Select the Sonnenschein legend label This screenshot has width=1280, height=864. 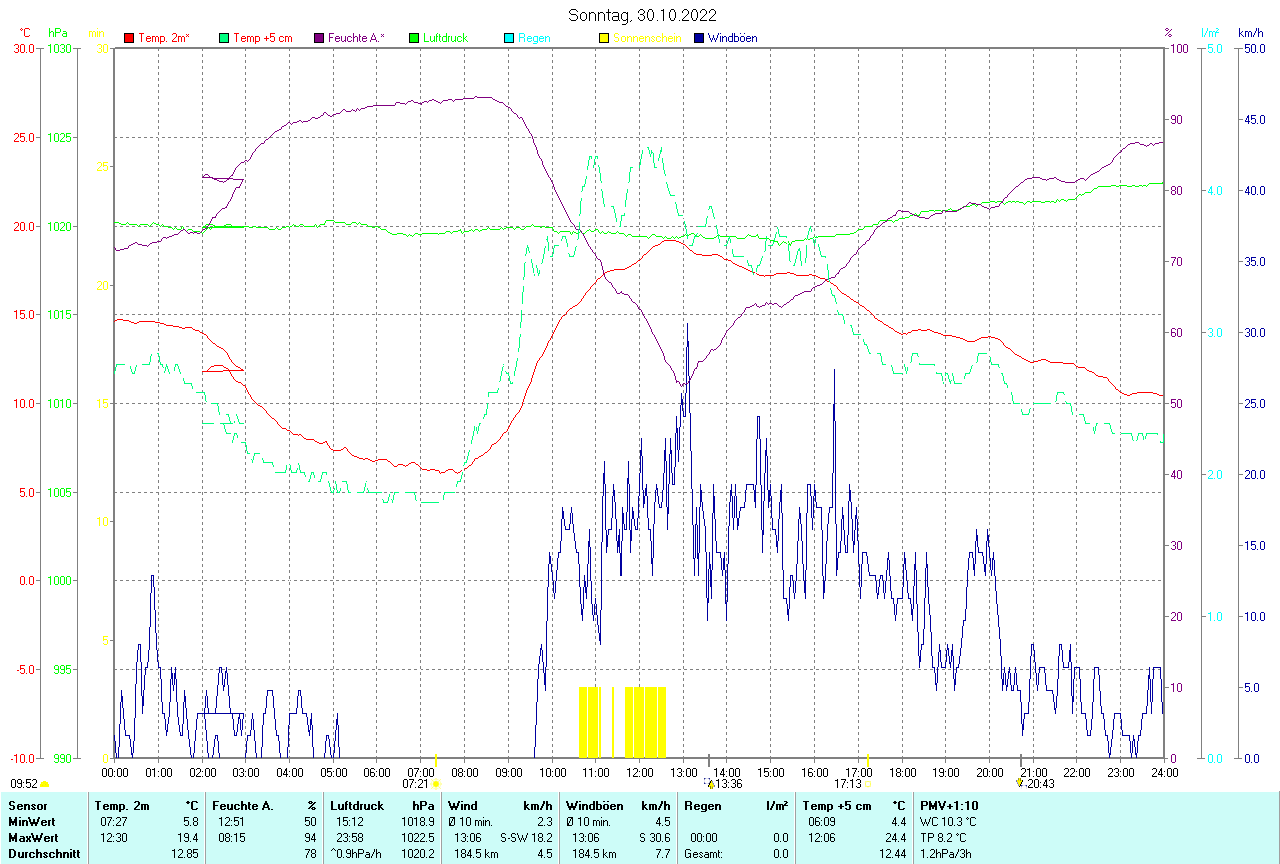pos(647,38)
